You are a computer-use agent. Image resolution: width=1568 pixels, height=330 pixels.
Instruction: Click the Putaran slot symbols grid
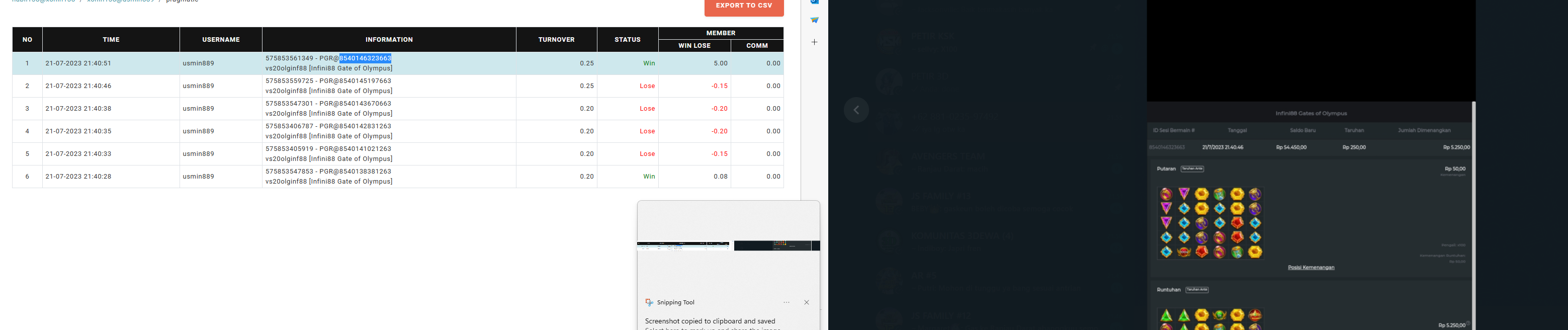[1210, 223]
